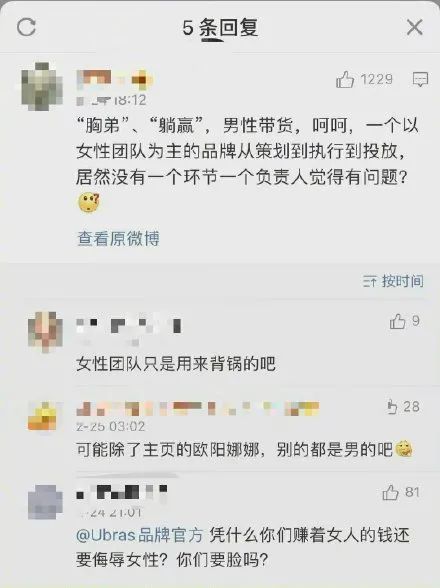Refresh the replies using the reload icon
This screenshot has width=440, height=588.
26,27
